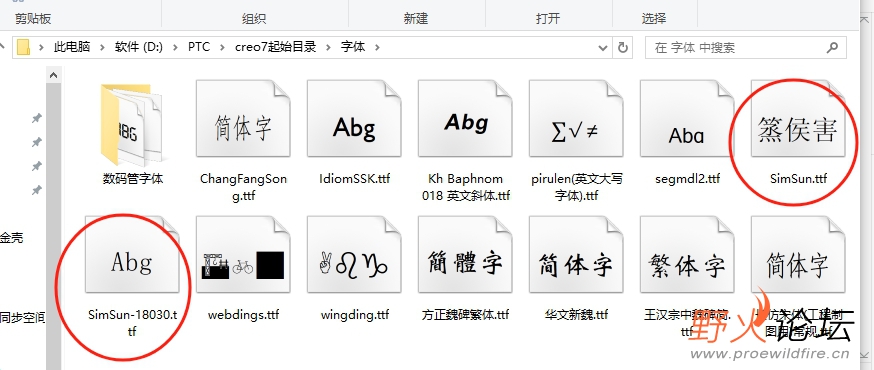Select the 王汉宗中魏碑简 font file icon

click(687, 255)
